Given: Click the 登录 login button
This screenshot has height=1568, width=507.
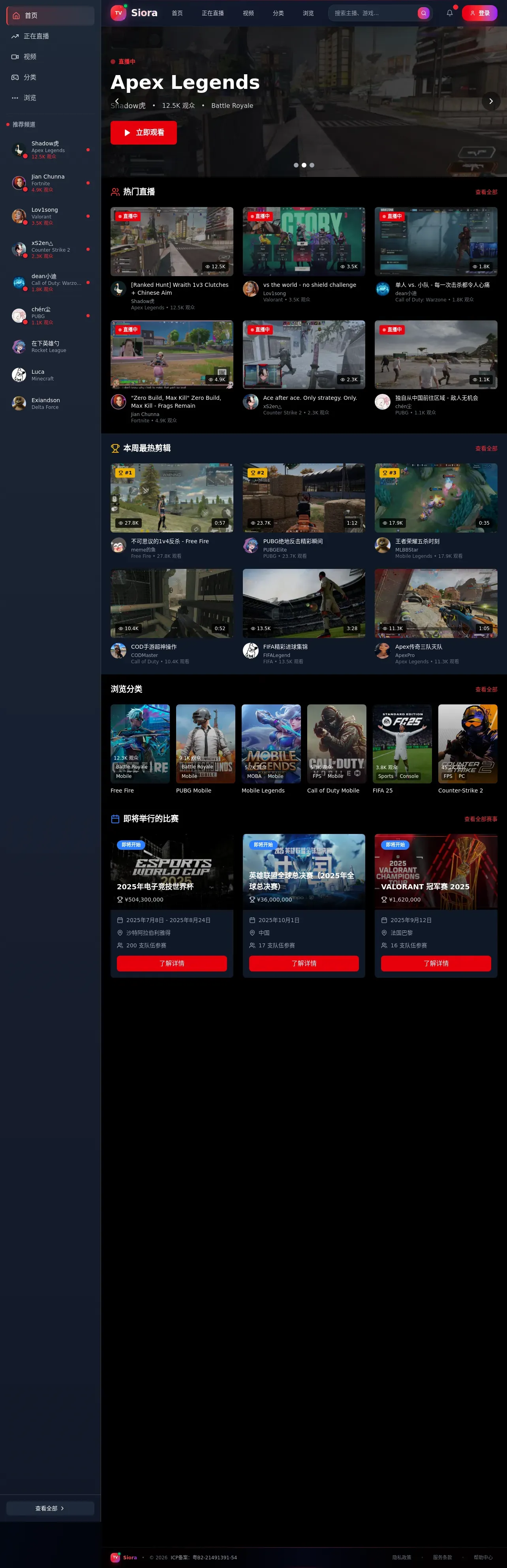Looking at the screenshot, I should point(480,13).
